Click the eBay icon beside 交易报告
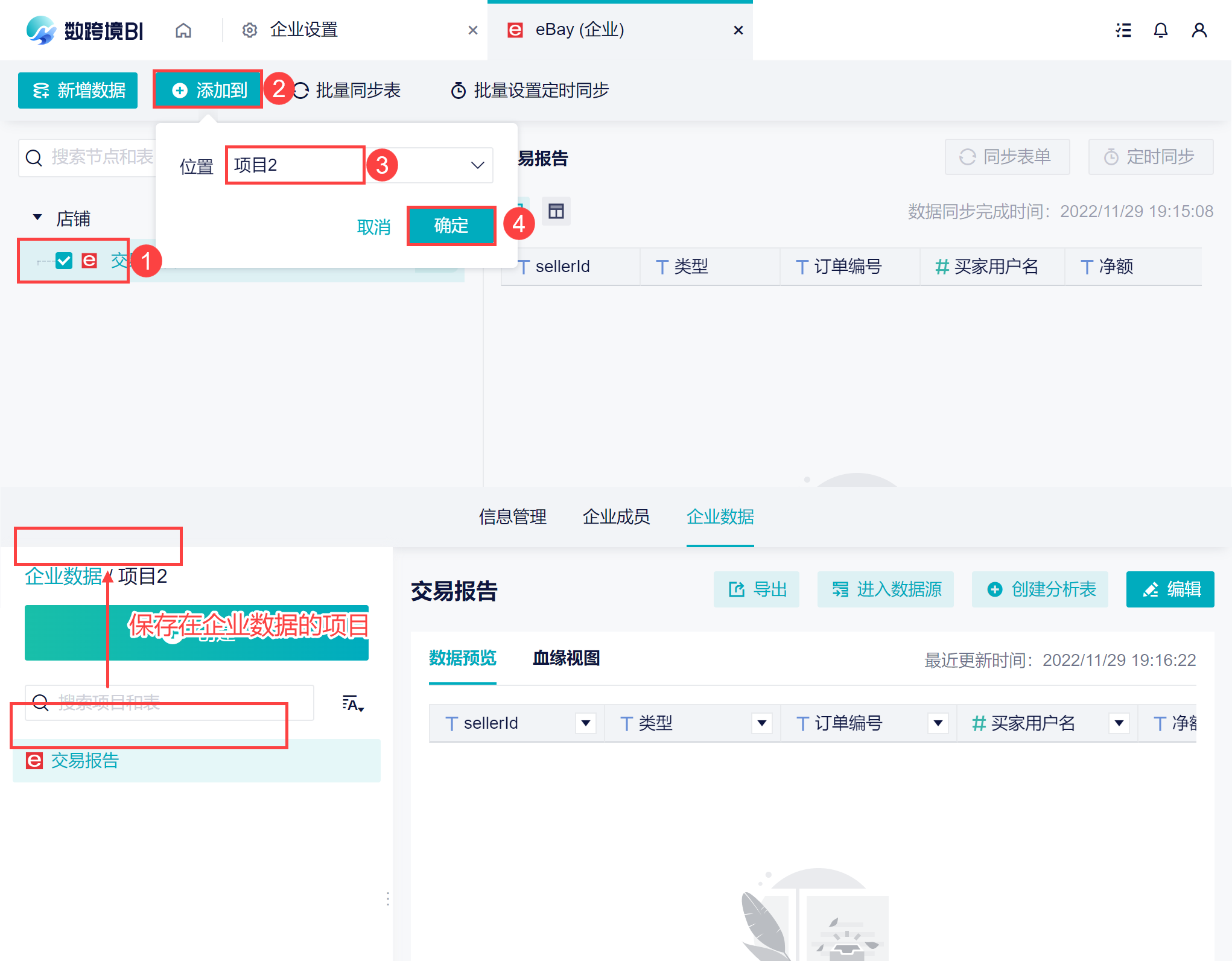Image resolution: width=1232 pixels, height=961 pixels. 34,761
